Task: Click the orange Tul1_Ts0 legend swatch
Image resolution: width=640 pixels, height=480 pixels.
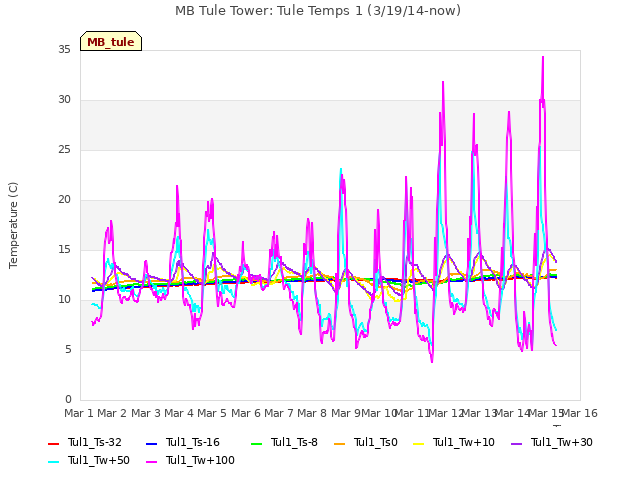Action: tap(339, 443)
